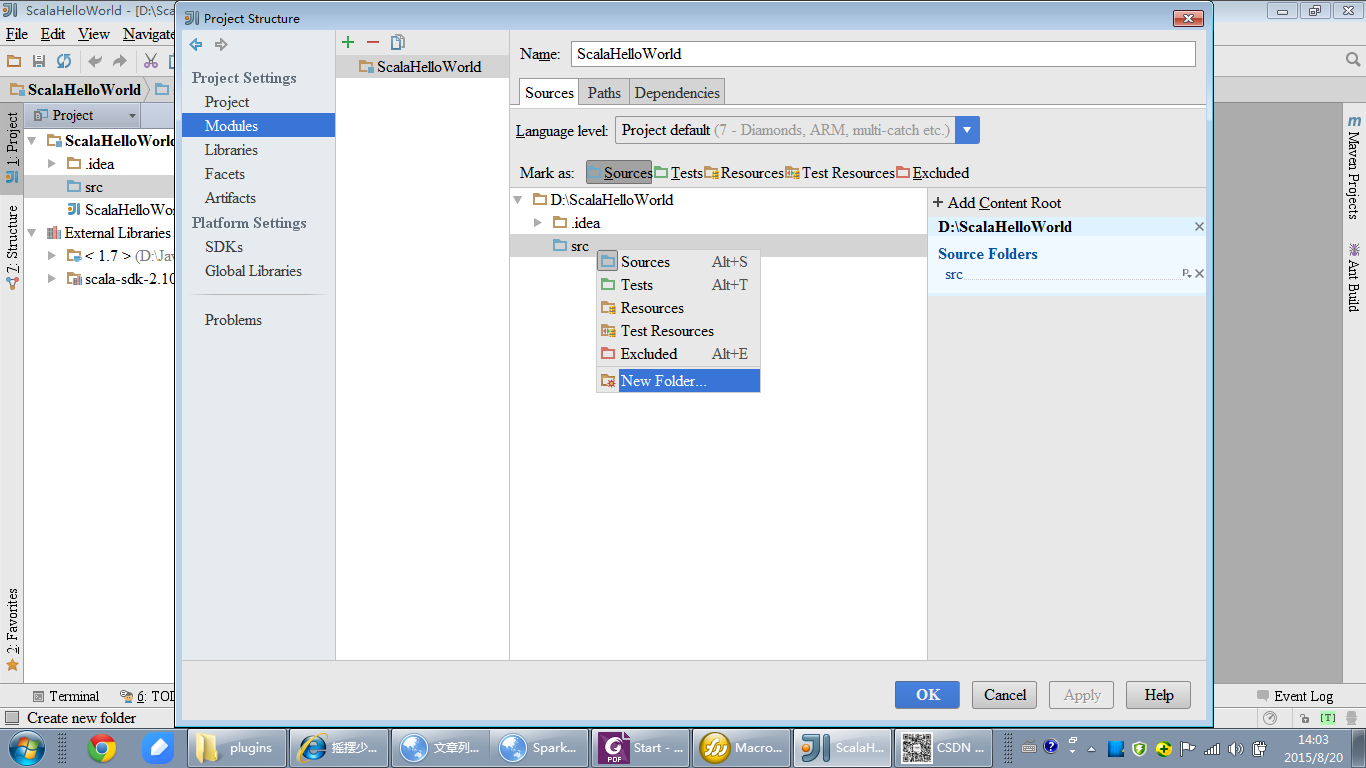This screenshot has width=1366, height=768.
Task: Click the Help button
Action: [x=1159, y=695]
